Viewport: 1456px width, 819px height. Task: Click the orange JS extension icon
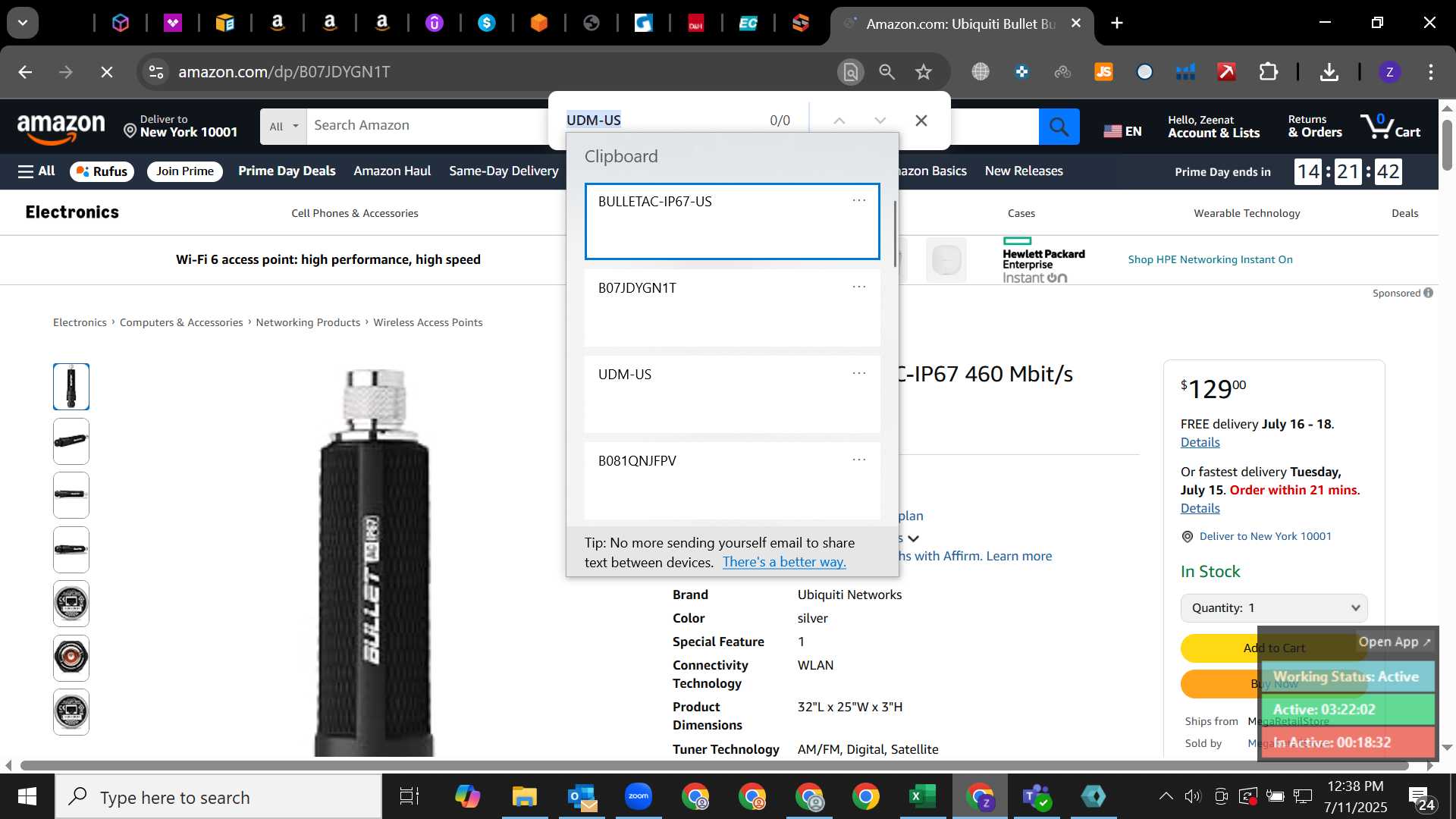pos(1103,72)
